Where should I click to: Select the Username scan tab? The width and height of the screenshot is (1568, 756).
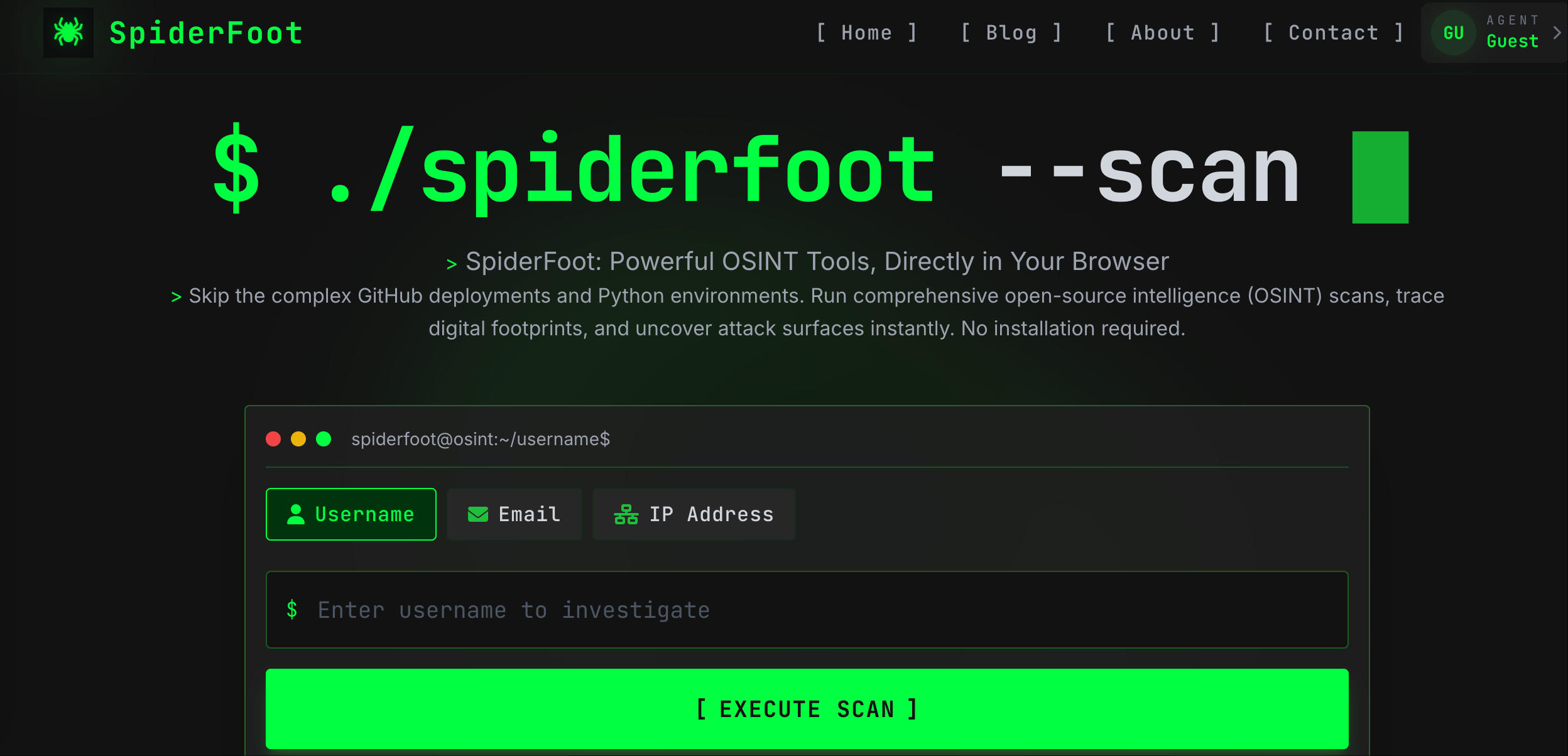pyautogui.click(x=351, y=514)
